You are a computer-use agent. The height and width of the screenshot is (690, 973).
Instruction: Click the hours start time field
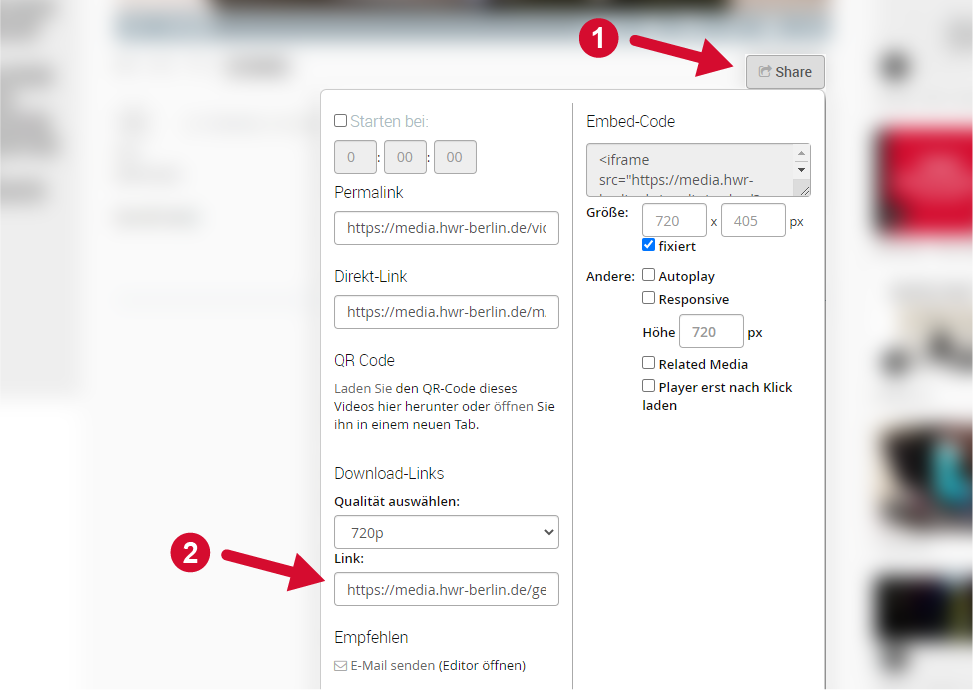point(355,158)
